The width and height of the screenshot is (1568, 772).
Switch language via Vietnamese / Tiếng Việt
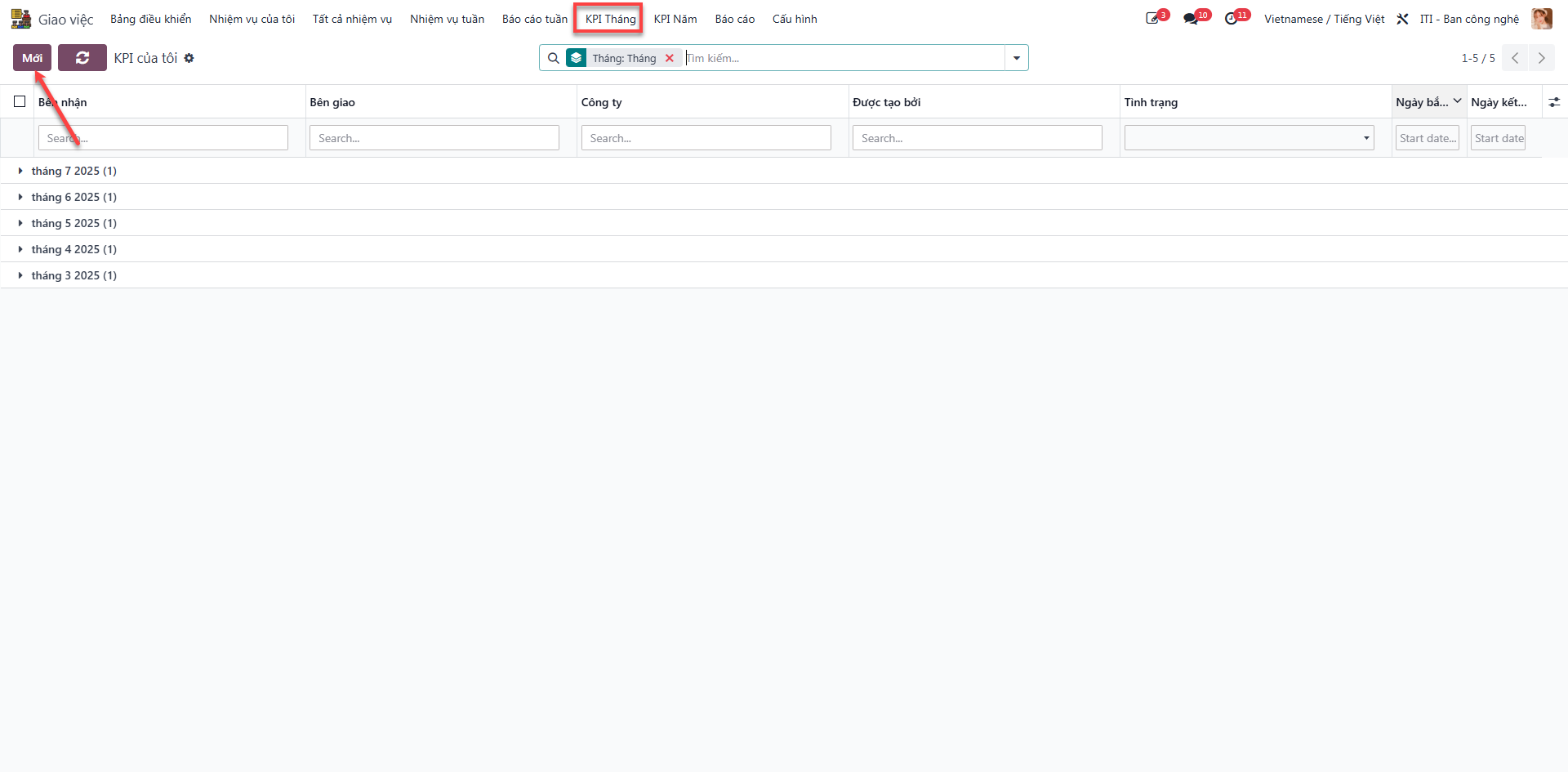coord(1324,19)
